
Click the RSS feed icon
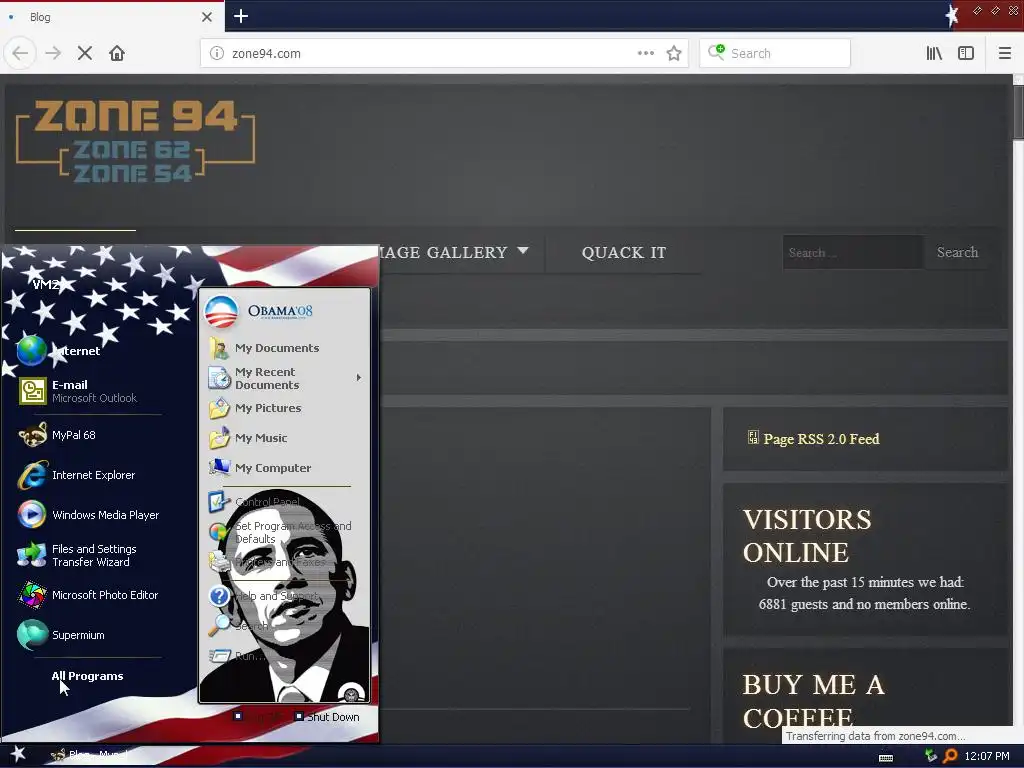[x=753, y=438]
